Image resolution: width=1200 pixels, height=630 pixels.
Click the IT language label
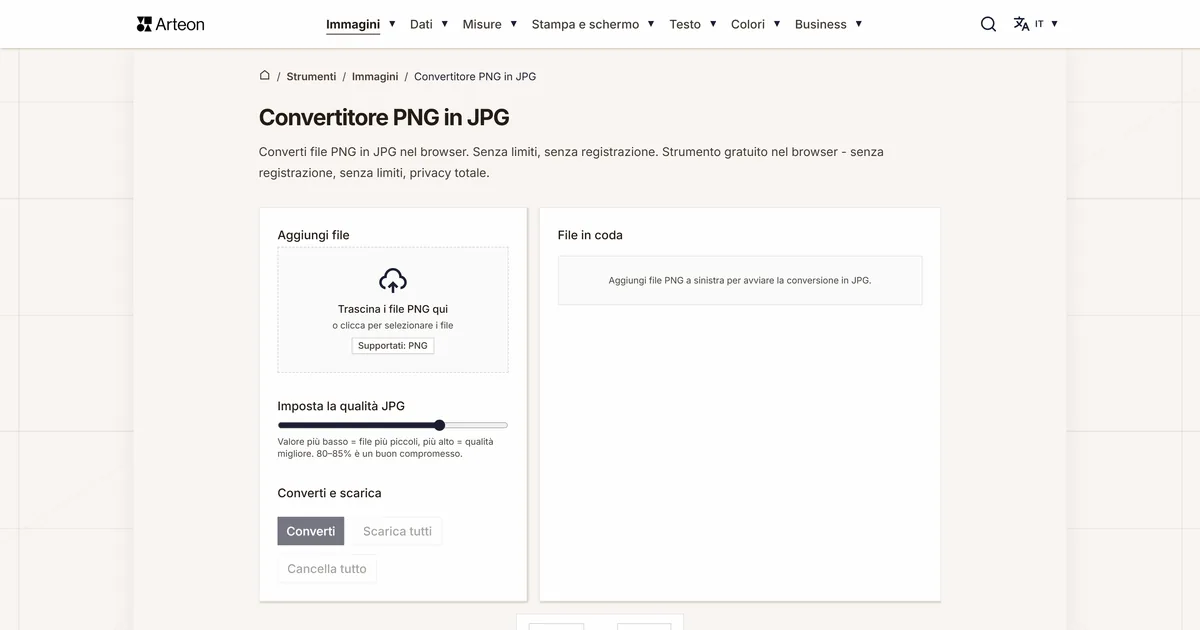tap(1039, 24)
